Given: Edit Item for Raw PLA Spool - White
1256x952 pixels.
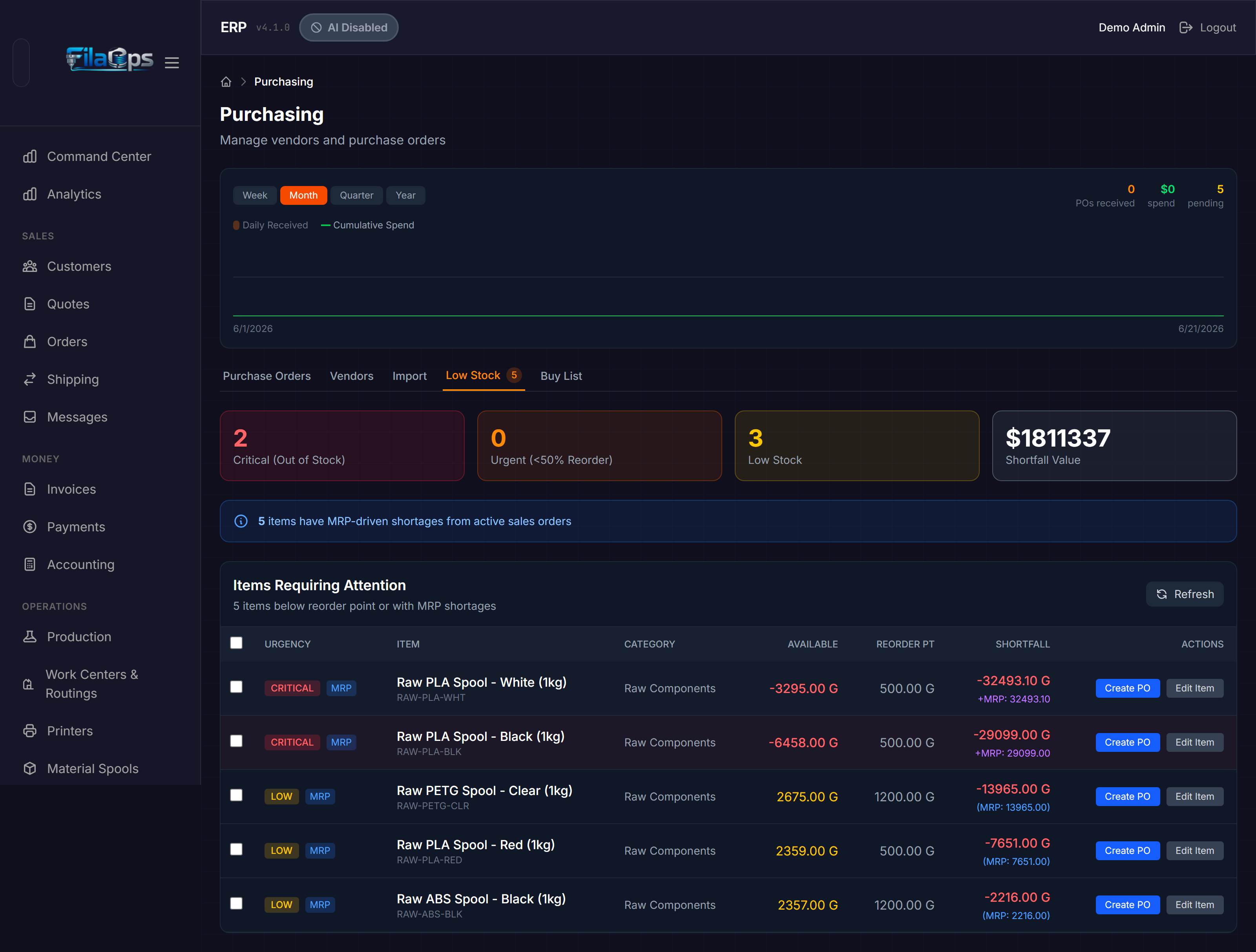Looking at the screenshot, I should [x=1195, y=688].
